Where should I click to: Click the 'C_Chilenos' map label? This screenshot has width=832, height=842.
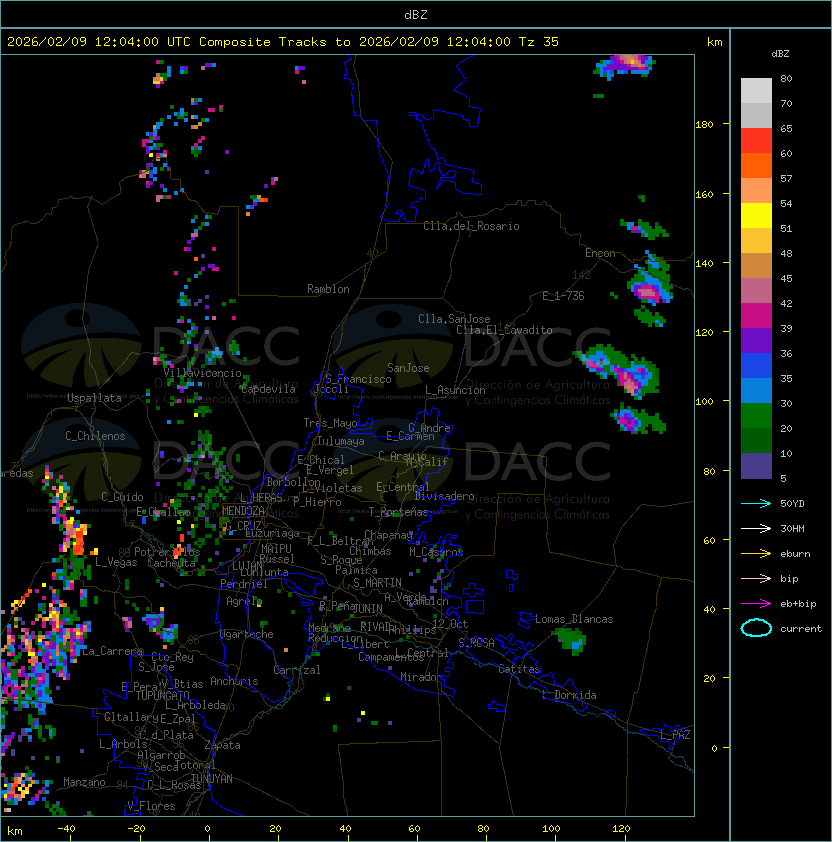pos(95,436)
